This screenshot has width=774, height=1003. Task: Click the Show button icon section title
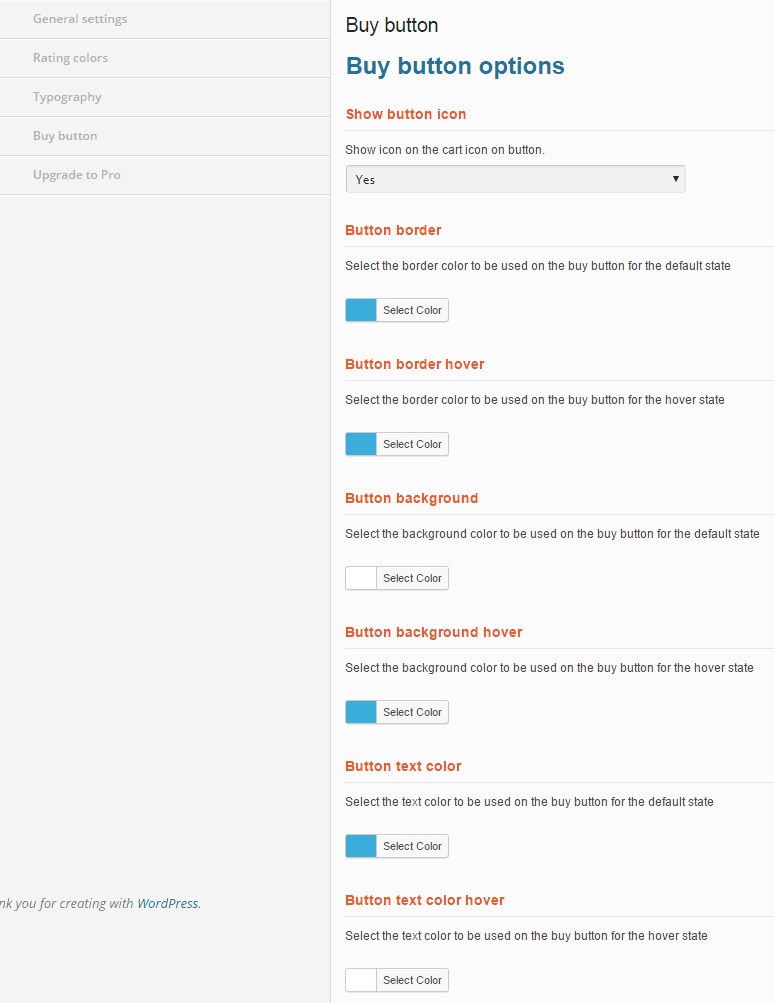tap(406, 115)
